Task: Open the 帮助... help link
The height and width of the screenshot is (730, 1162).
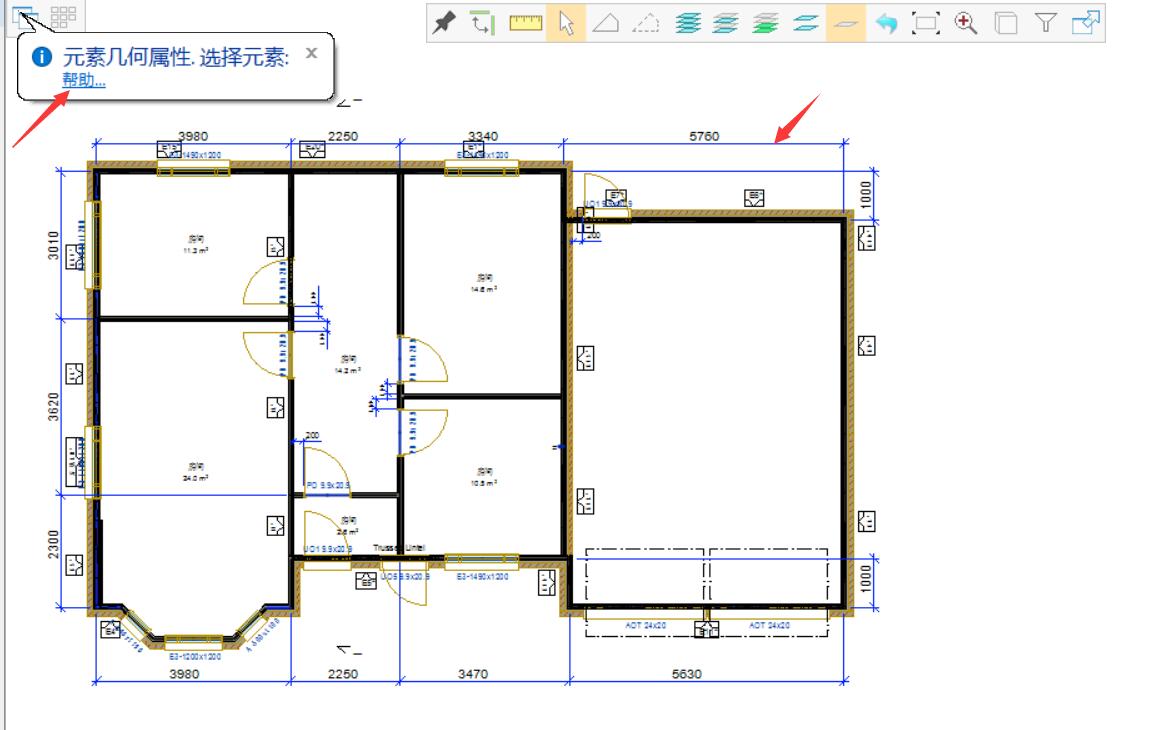Action: [84, 80]
